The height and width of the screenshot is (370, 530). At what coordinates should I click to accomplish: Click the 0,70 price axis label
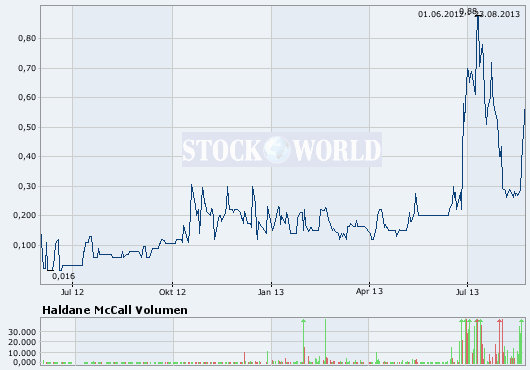[27, 68]
